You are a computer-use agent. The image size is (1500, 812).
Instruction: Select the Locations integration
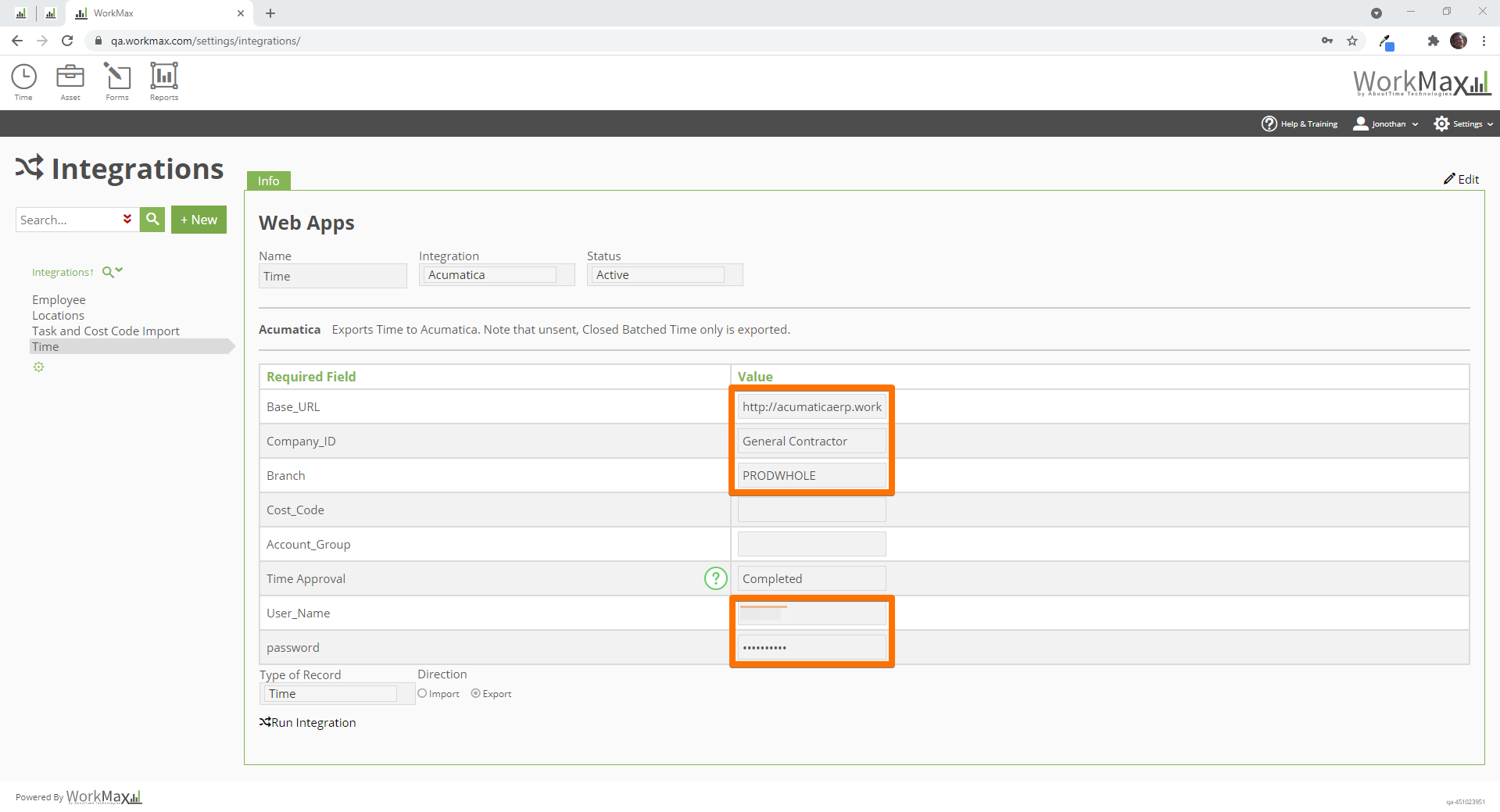[58, 315]
